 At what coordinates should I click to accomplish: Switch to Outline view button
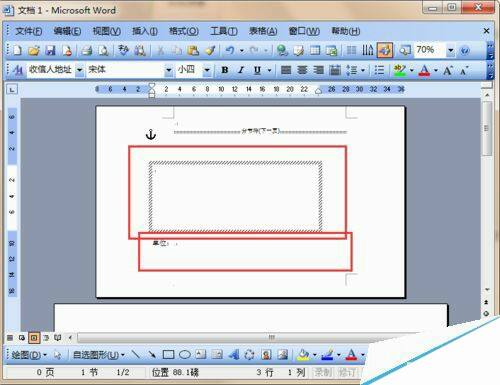tap(46, 338)
